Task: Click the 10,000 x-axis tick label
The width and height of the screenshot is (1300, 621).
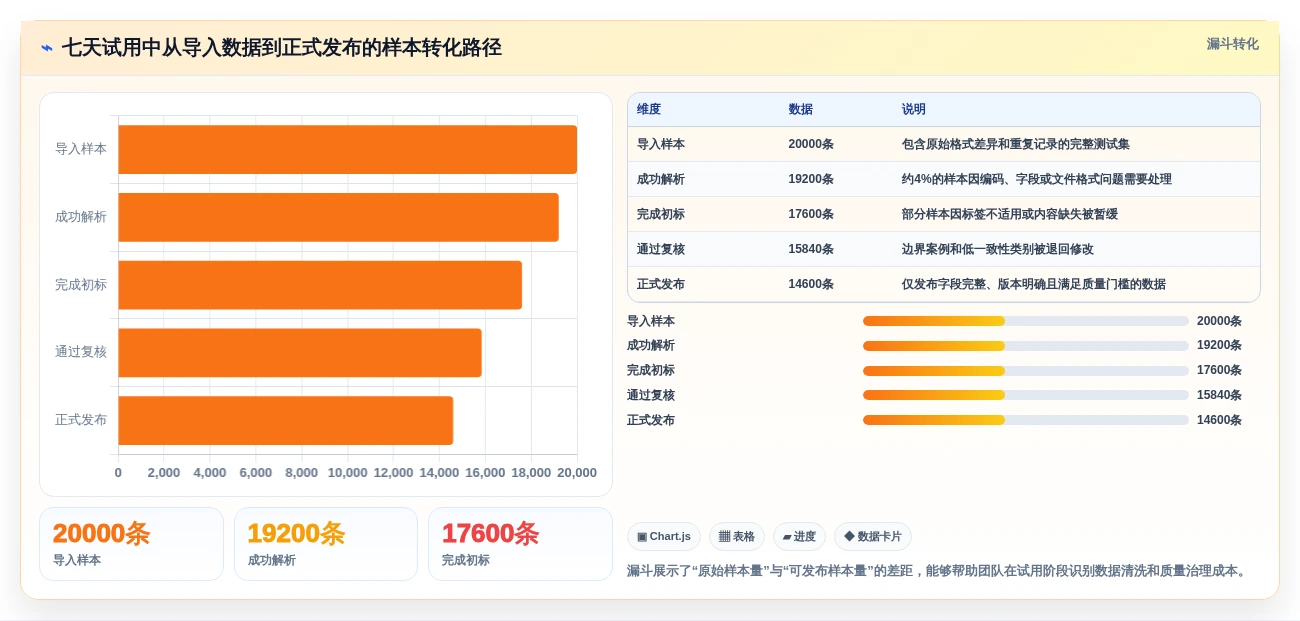Action: coord(348,473)
